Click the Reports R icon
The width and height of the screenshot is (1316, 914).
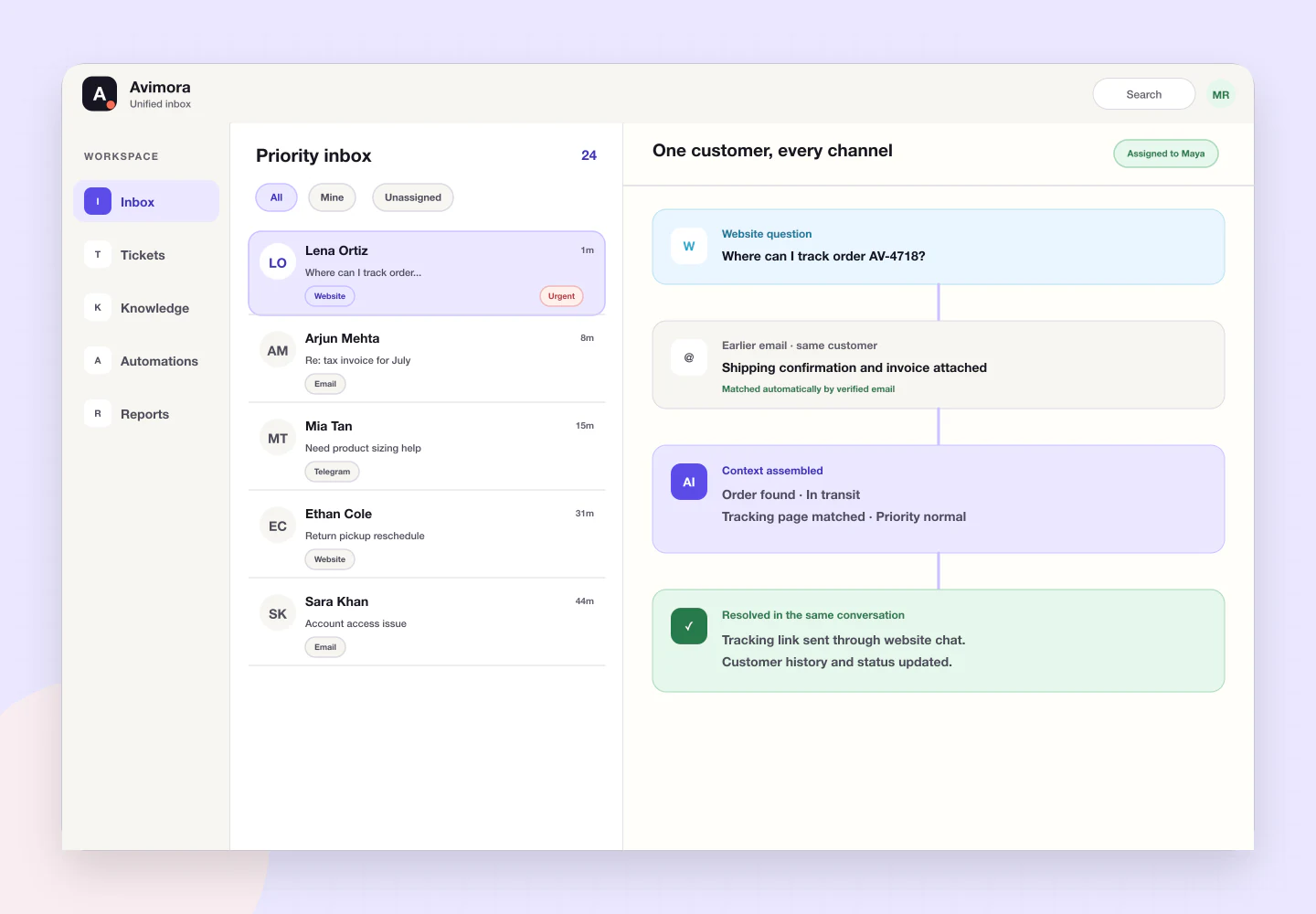click(x=98, y=413)
